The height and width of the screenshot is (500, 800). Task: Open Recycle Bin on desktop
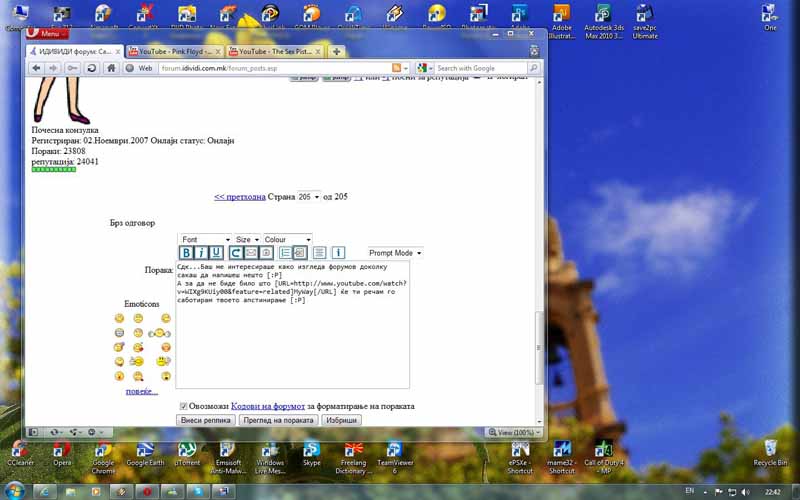pyautogui.click(x=770, y=454)
